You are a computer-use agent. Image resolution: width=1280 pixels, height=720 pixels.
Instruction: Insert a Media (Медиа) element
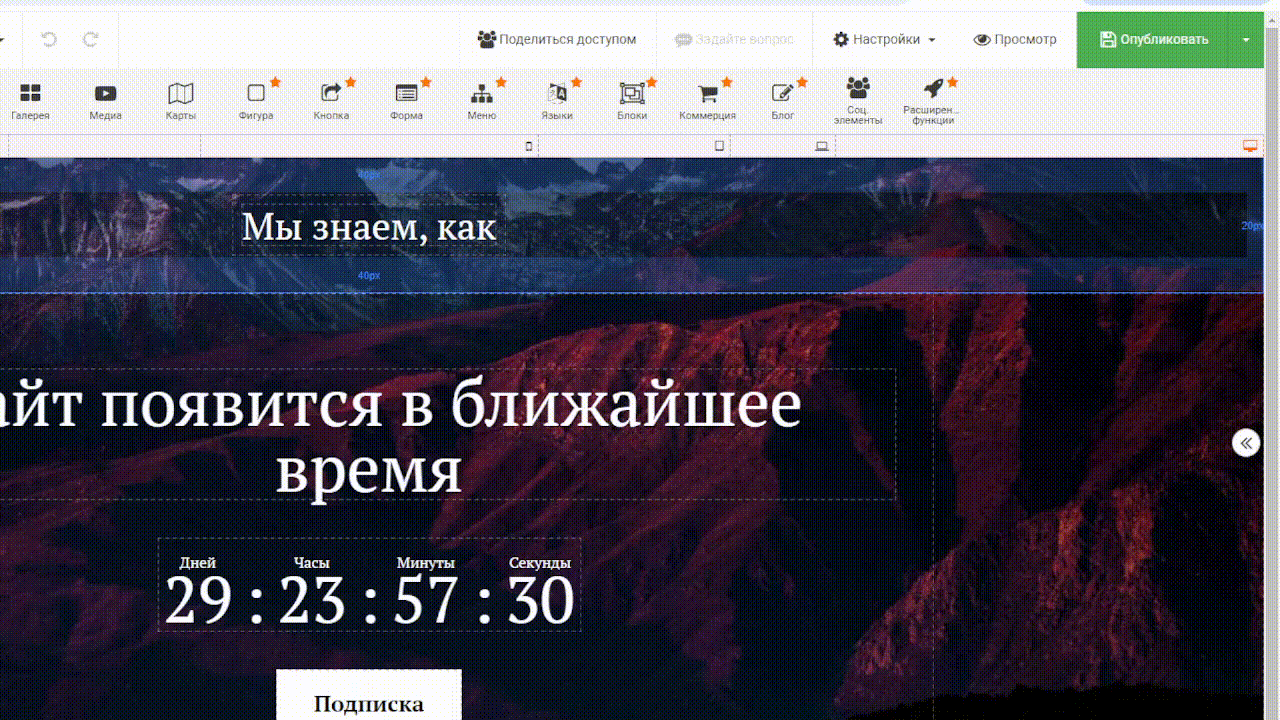(x=105, y=101)
